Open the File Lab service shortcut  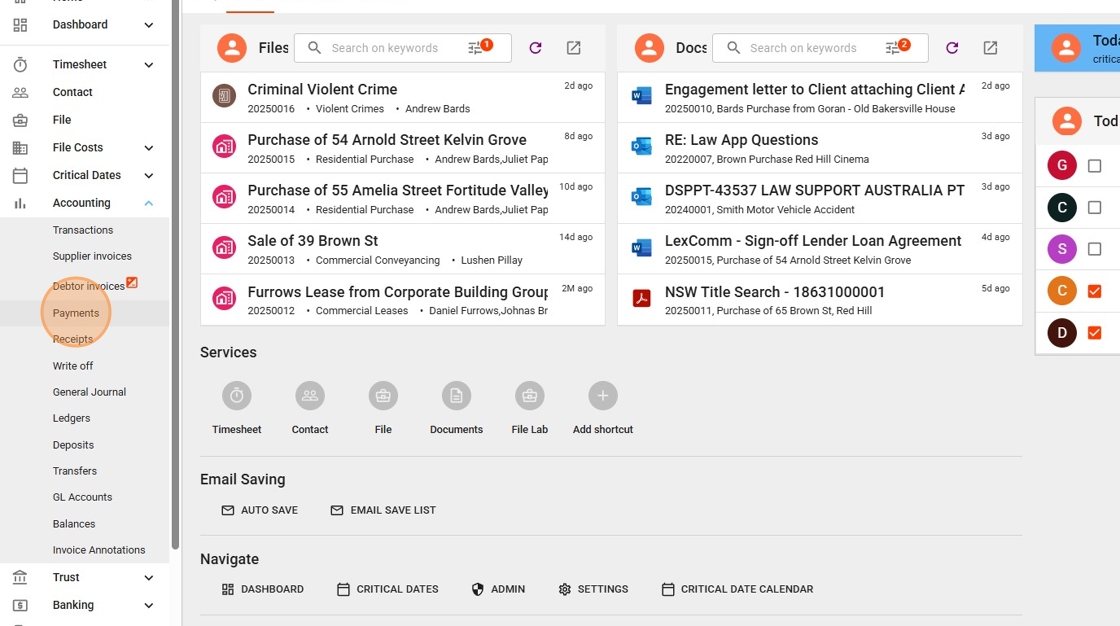[x=529, y=396]
